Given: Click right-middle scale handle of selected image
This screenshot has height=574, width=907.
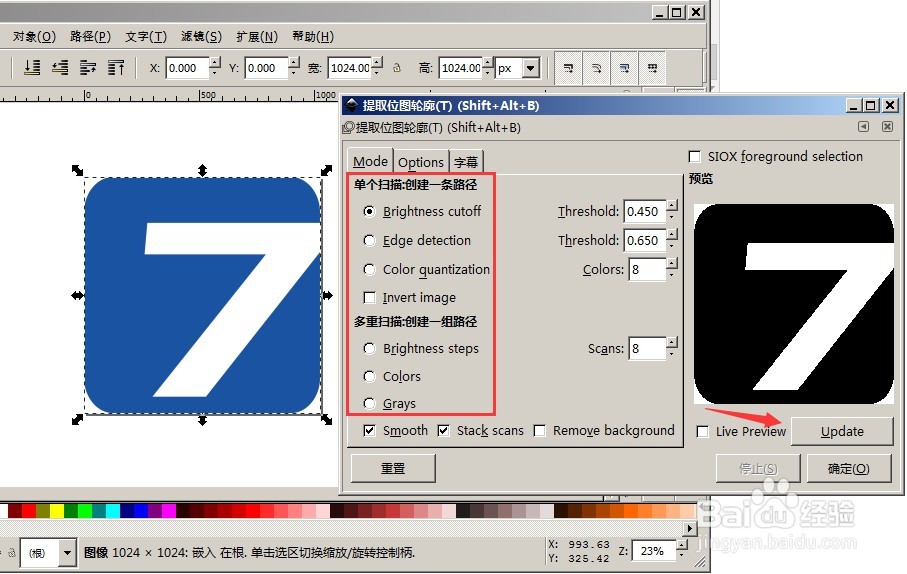Looking at the screenshot, I should (x=327, y=296).
